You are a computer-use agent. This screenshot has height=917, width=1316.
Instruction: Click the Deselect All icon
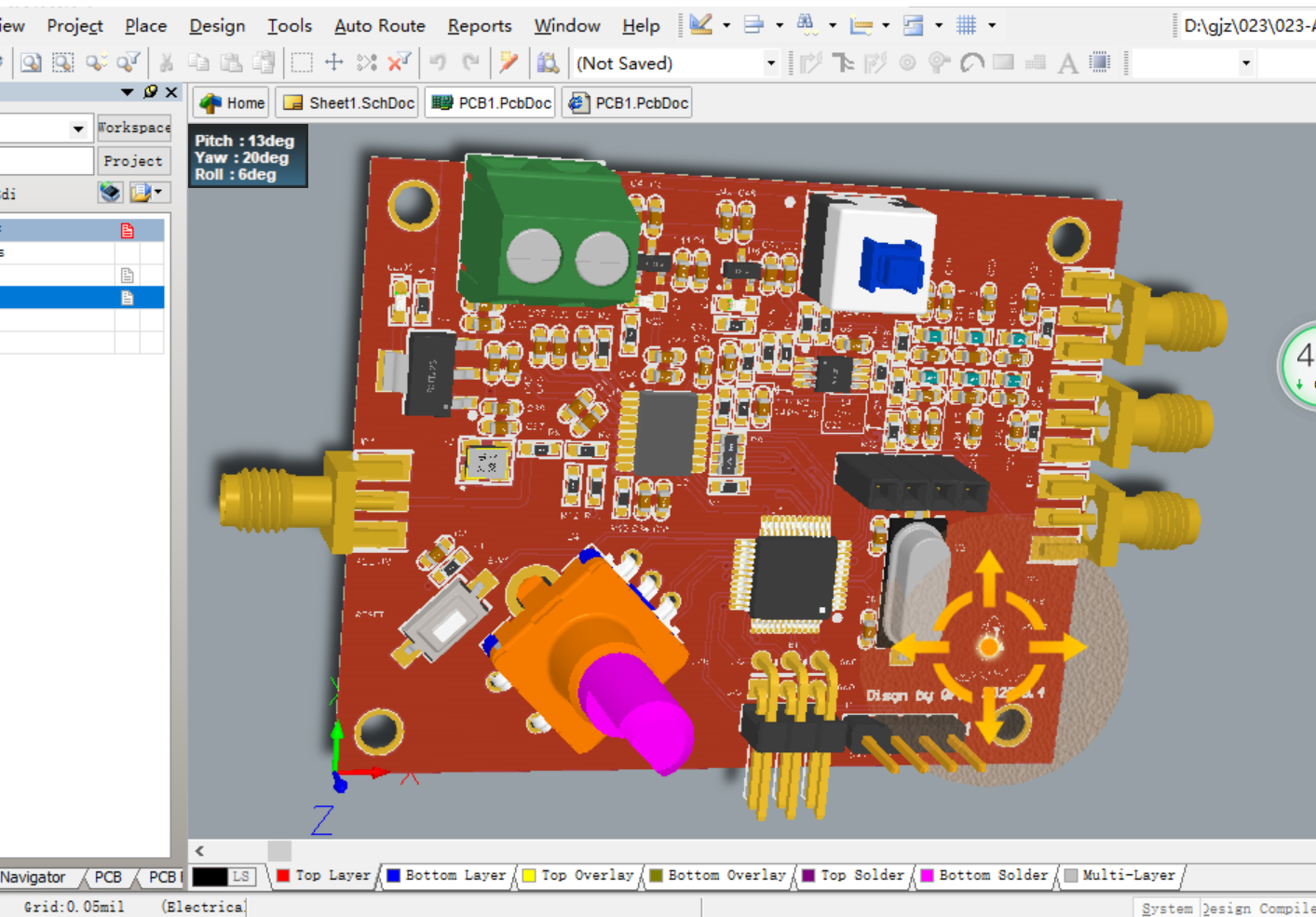tap(366, 63)
